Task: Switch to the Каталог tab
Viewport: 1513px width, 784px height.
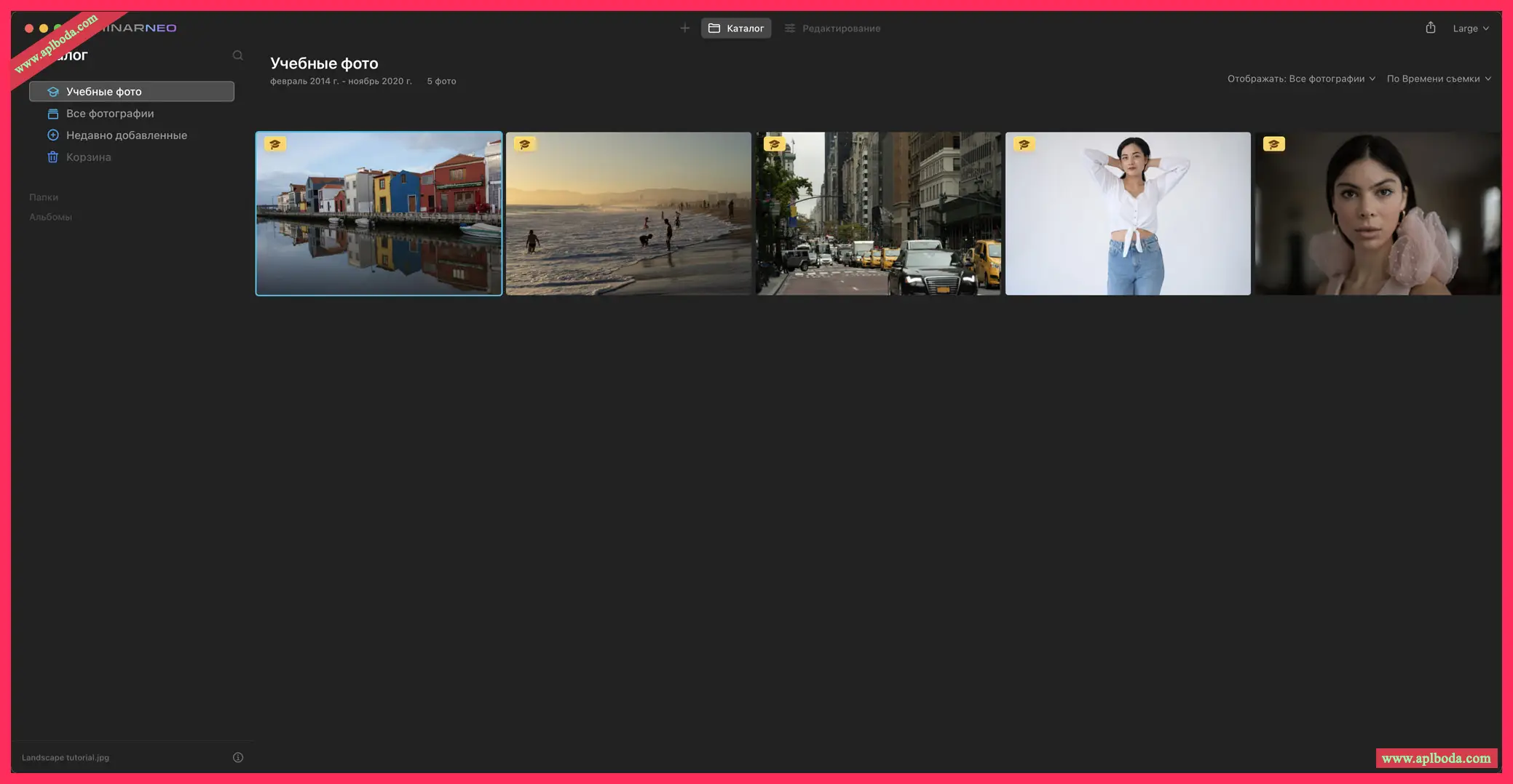Action: [x=735, y=28]
